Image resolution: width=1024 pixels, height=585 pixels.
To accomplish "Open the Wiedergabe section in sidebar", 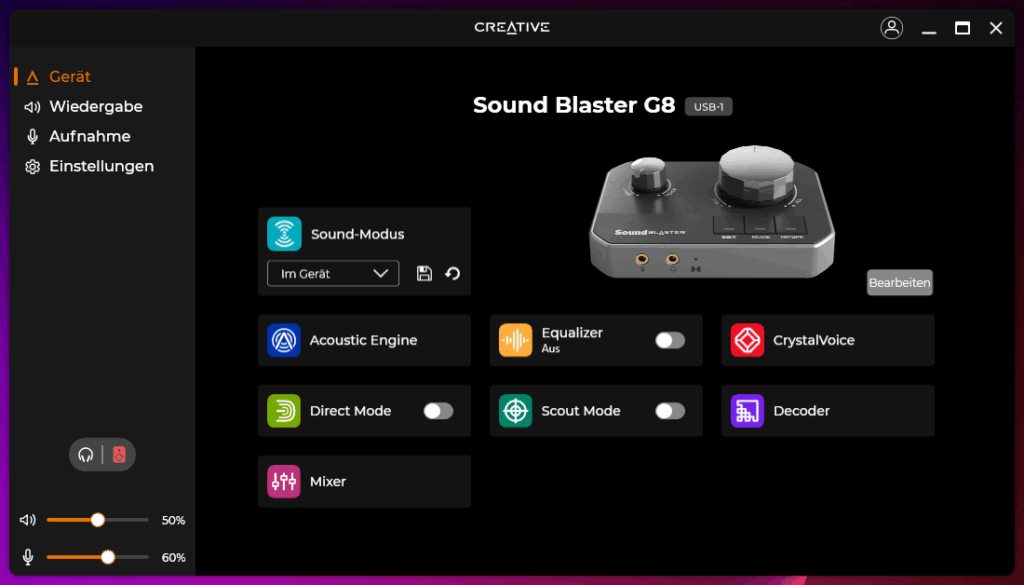I will tap(95, 106).
